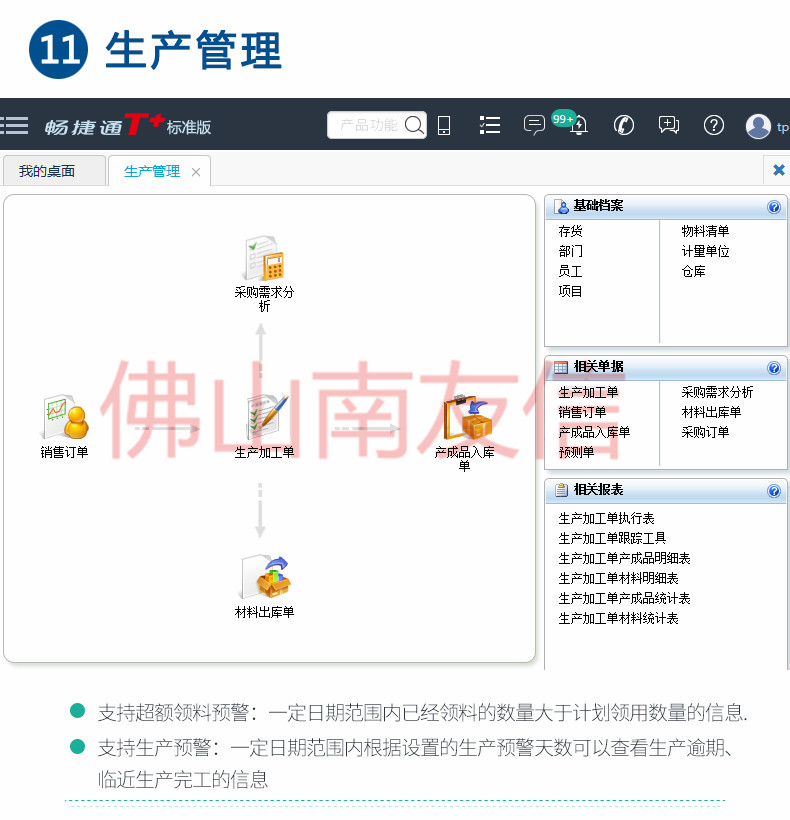Open 生产加工单执行表 report
Viewport: 790px width, 820px height.
coord(606,518)
